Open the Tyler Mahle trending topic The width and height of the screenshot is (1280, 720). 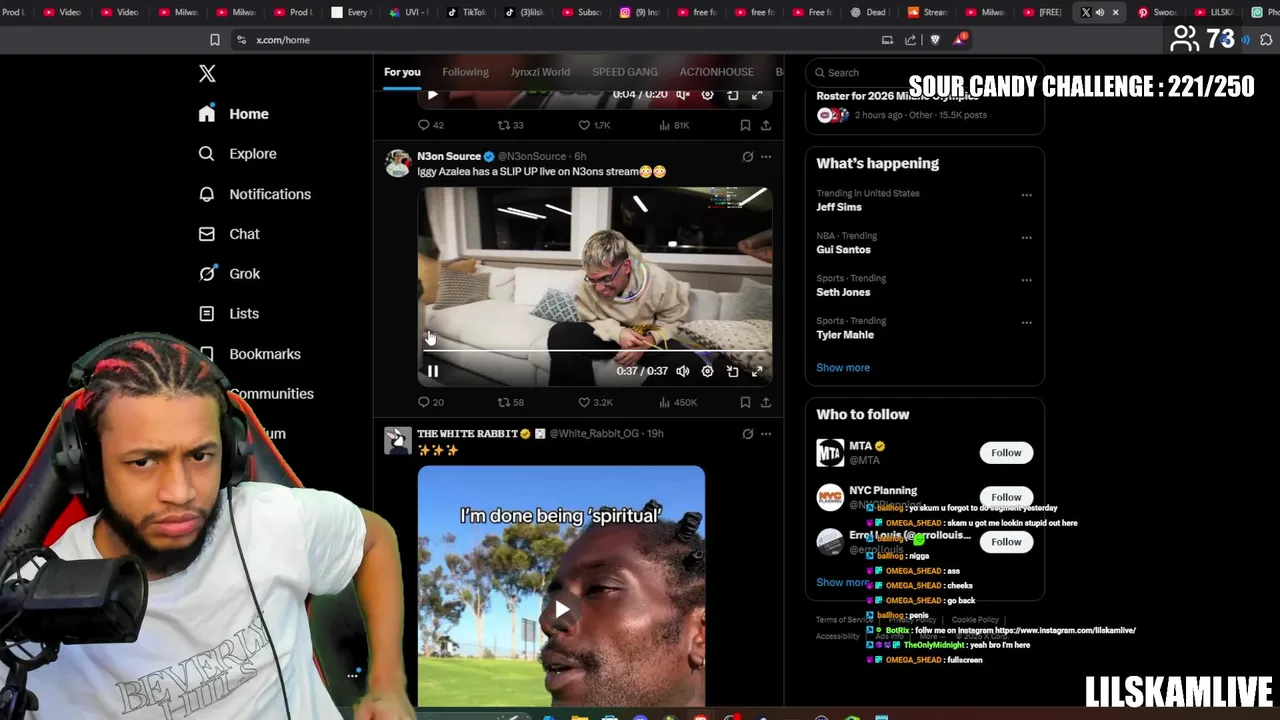click(x=845, y=335)
